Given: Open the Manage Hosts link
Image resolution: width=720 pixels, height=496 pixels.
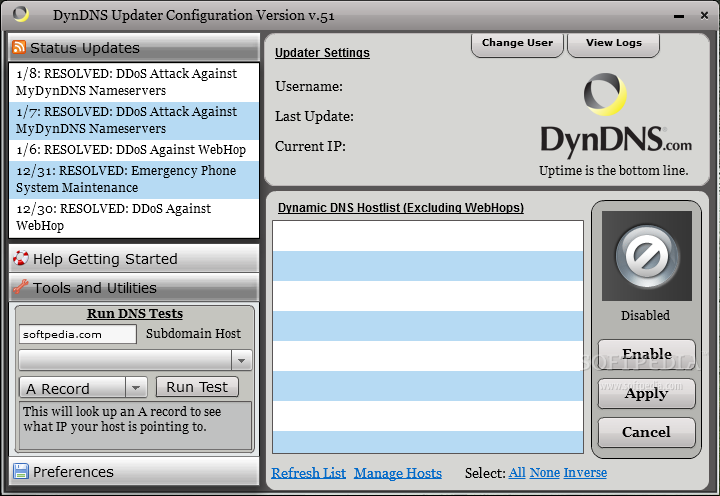Looking at the screenshot, I should click(x=398, y=473).
